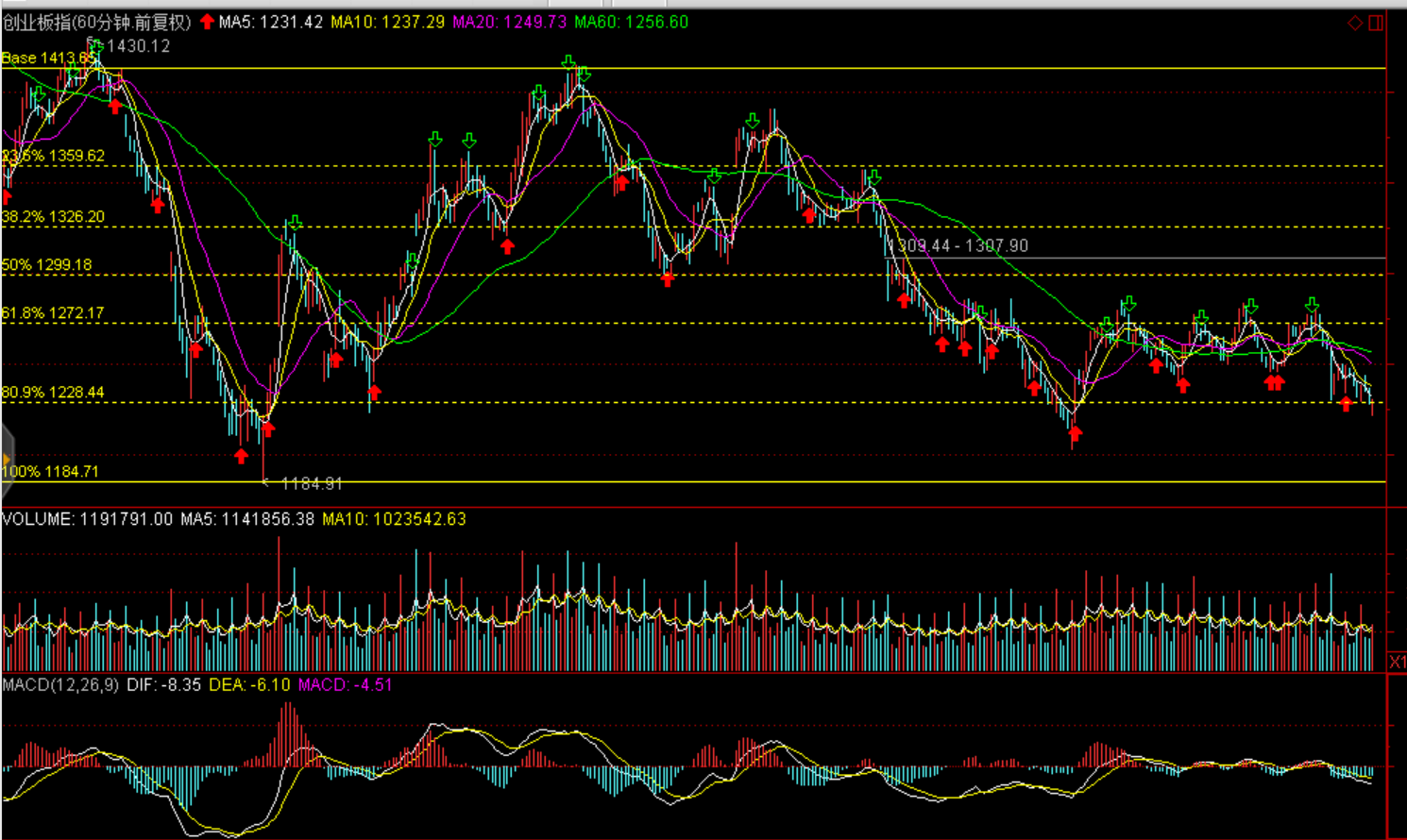
Task: Select the green MA60: 1256.60 label
Action: click(x=632, y=22)
